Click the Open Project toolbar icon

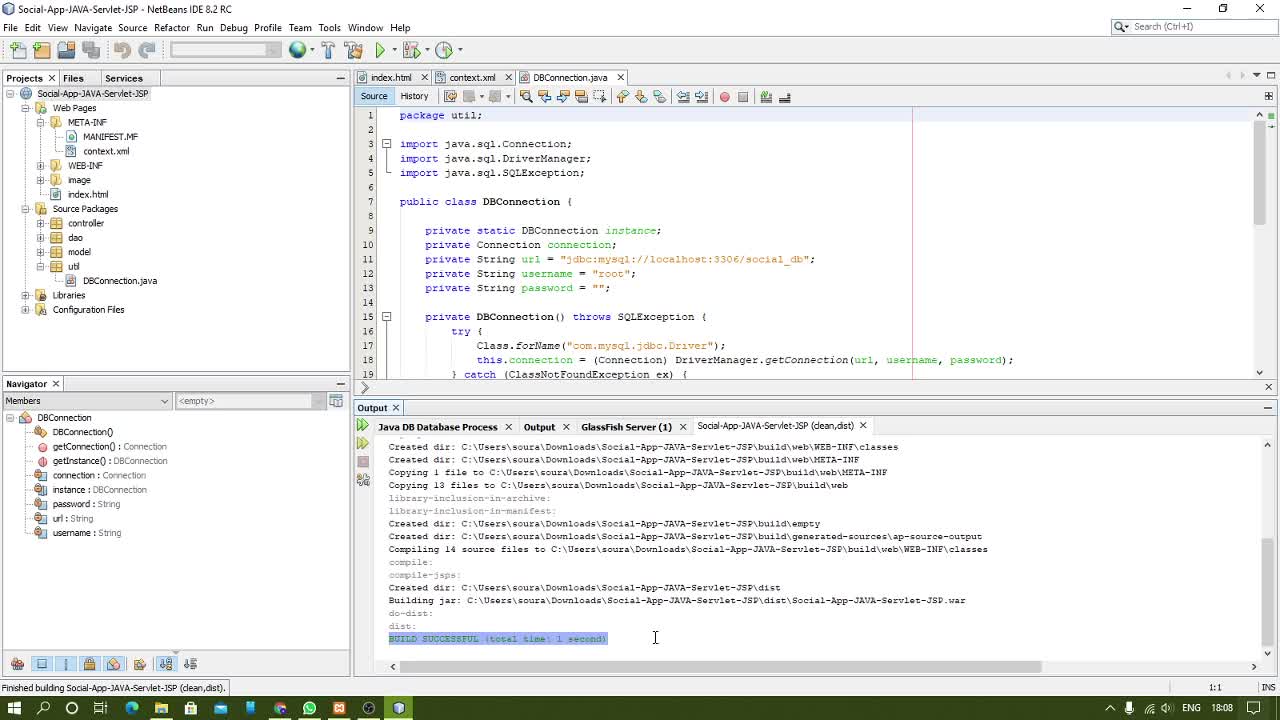[66, 49]
